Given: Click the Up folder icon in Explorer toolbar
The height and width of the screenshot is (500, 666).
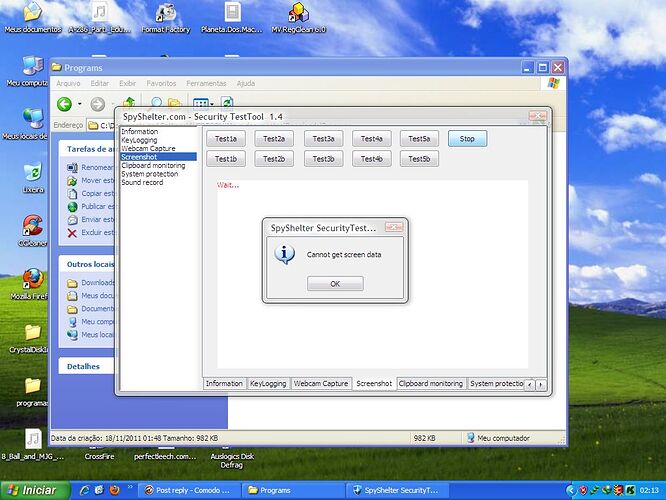Looking at the screenshot, I should 129,102.
